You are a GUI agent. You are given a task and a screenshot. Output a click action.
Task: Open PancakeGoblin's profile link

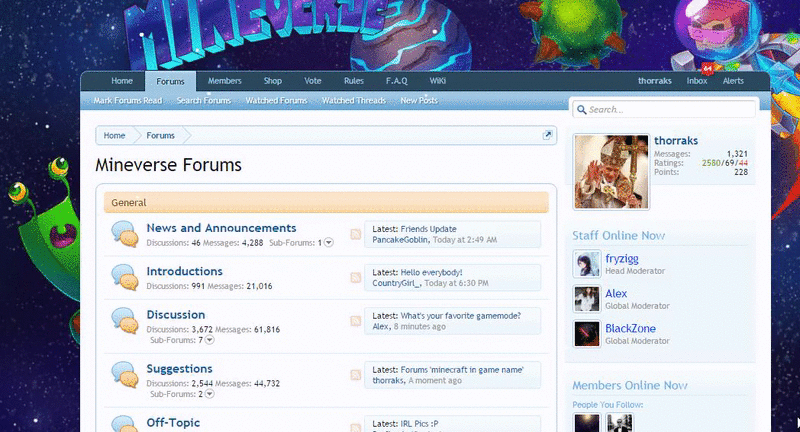pyautogui.click(x=400, y=240)
